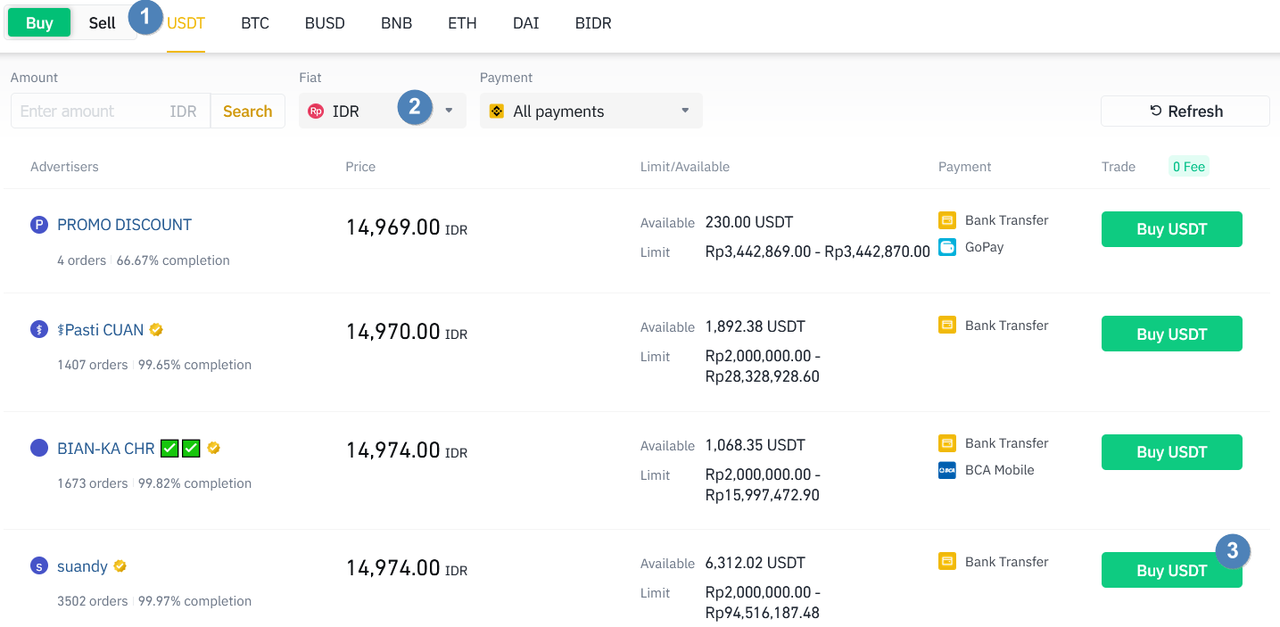The height and width of the screenshot is (627, 1280).
Task: Open the BTC tab
Action: coord(255,23)
